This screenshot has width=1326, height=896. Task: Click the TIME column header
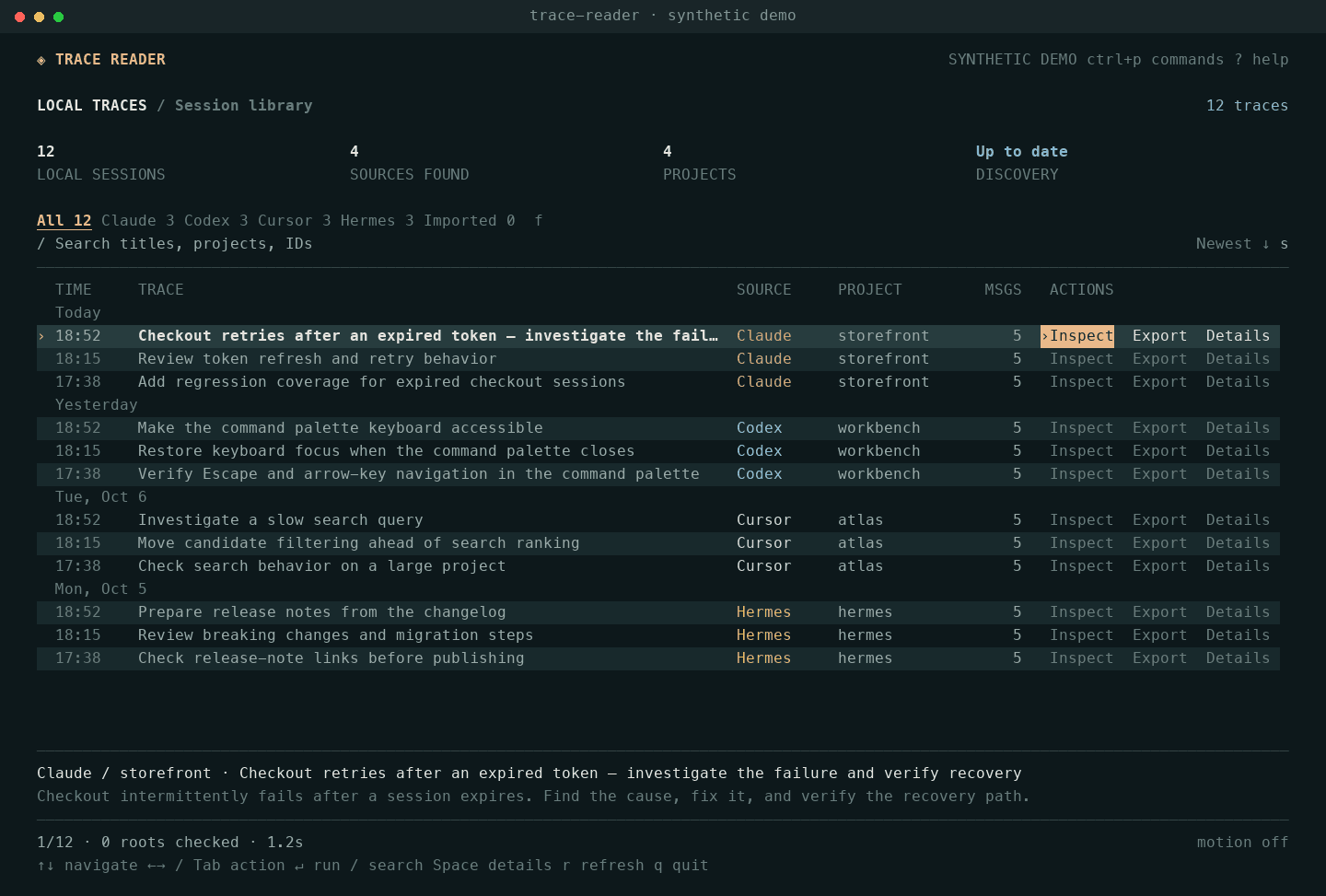74,290
